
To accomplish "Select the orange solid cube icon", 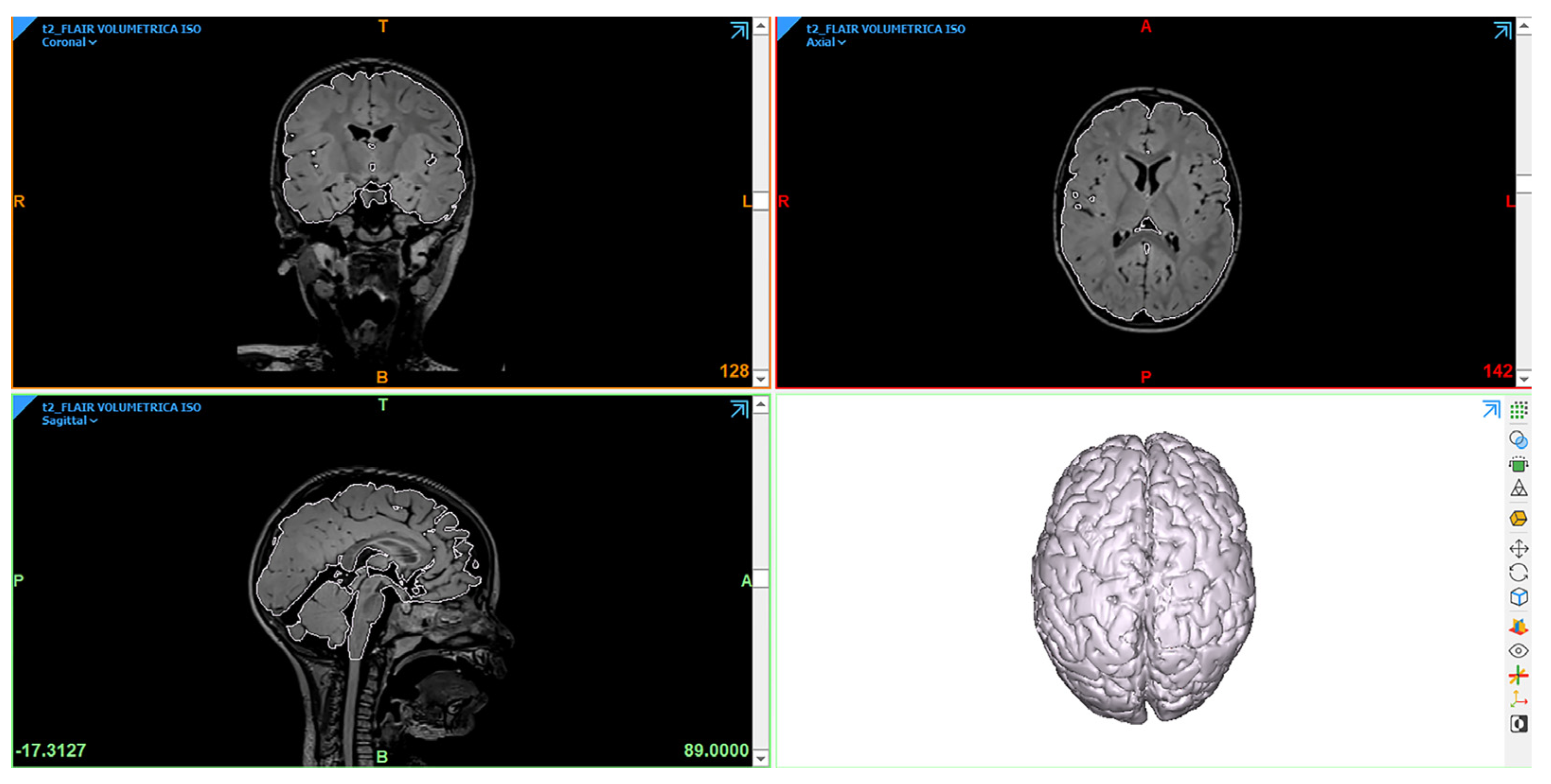I will (1518, 518).
